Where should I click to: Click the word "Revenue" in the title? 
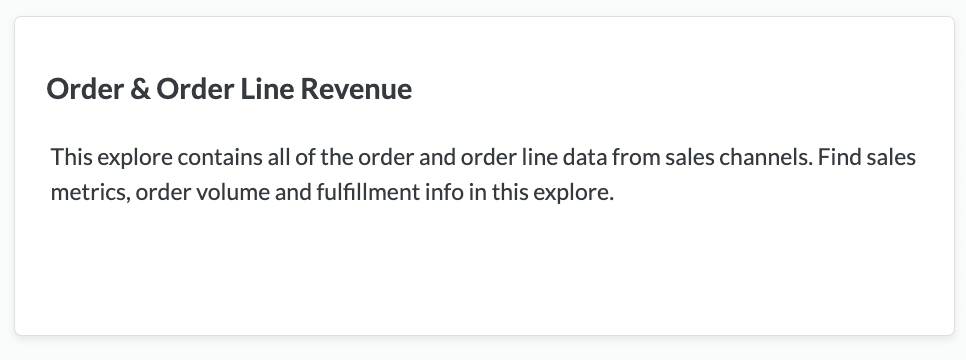356,89
